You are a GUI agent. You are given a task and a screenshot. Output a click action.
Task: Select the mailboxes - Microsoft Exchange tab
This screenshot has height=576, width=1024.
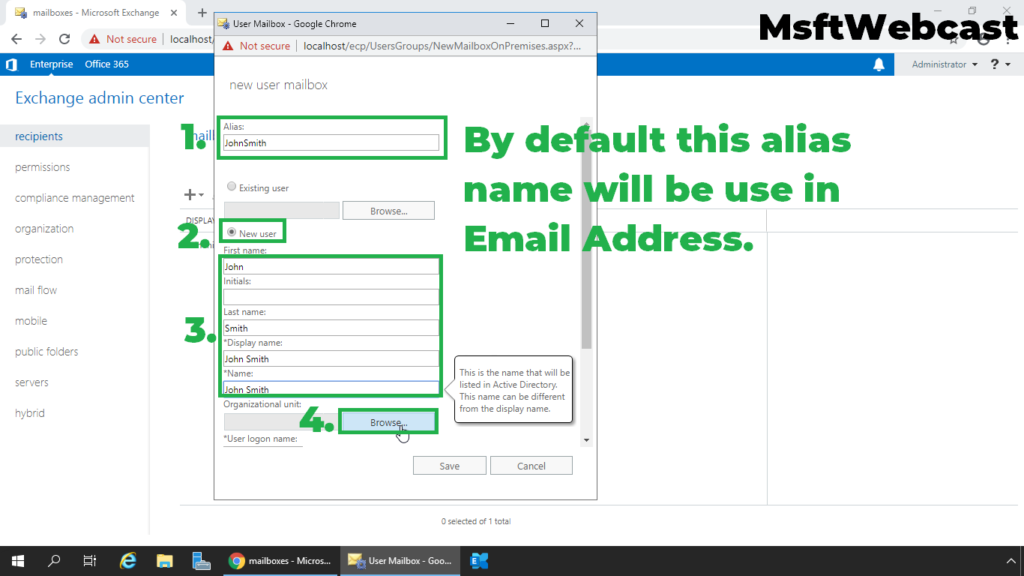(95, 12)
